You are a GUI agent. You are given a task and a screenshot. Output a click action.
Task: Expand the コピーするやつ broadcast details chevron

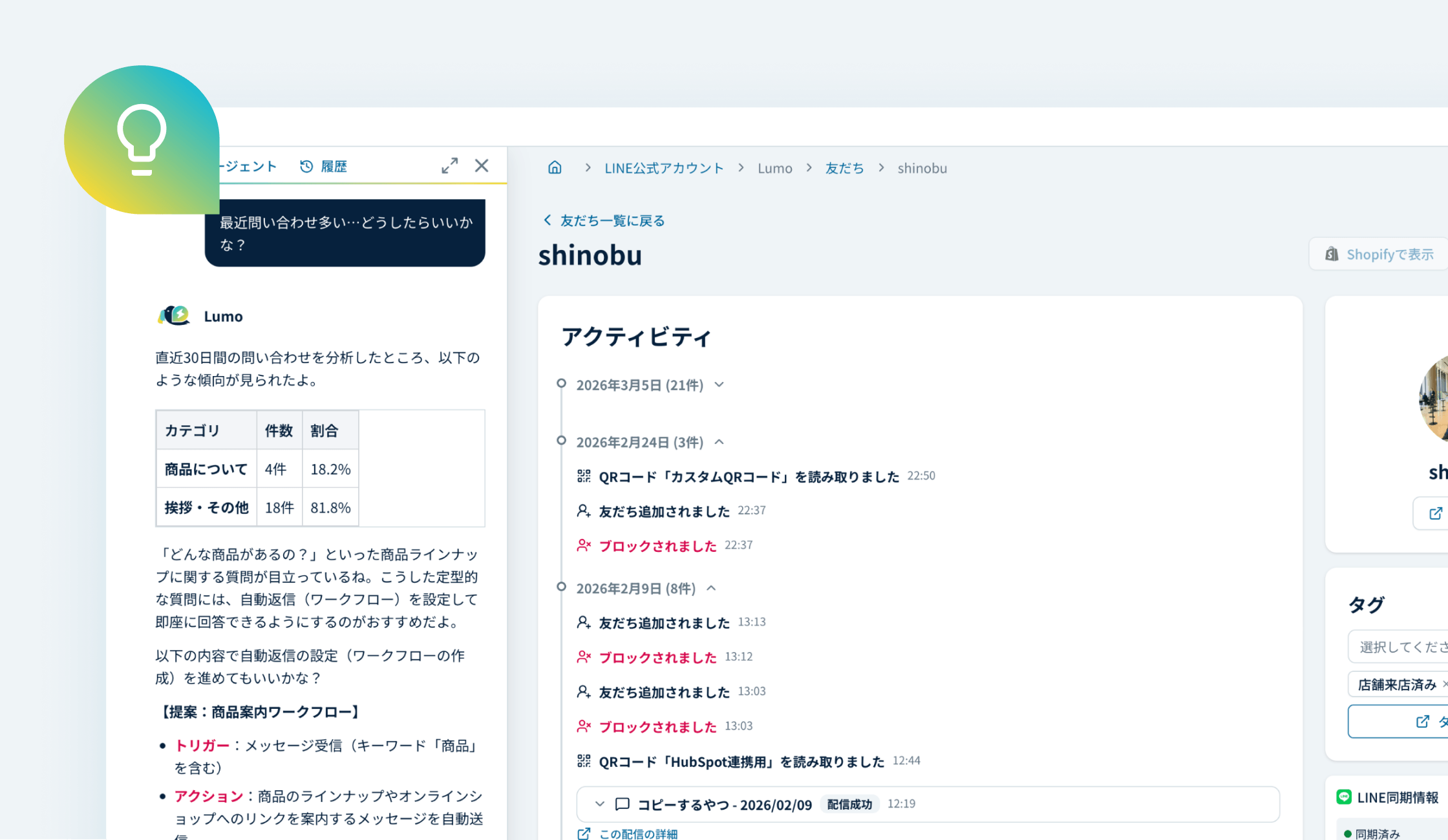[x=599, y=804]
